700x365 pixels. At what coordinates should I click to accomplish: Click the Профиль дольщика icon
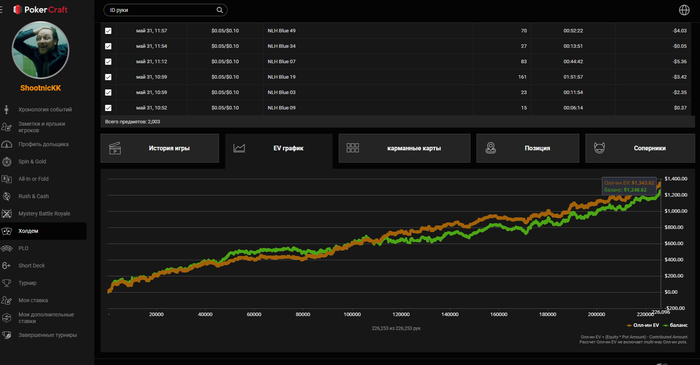6,144
